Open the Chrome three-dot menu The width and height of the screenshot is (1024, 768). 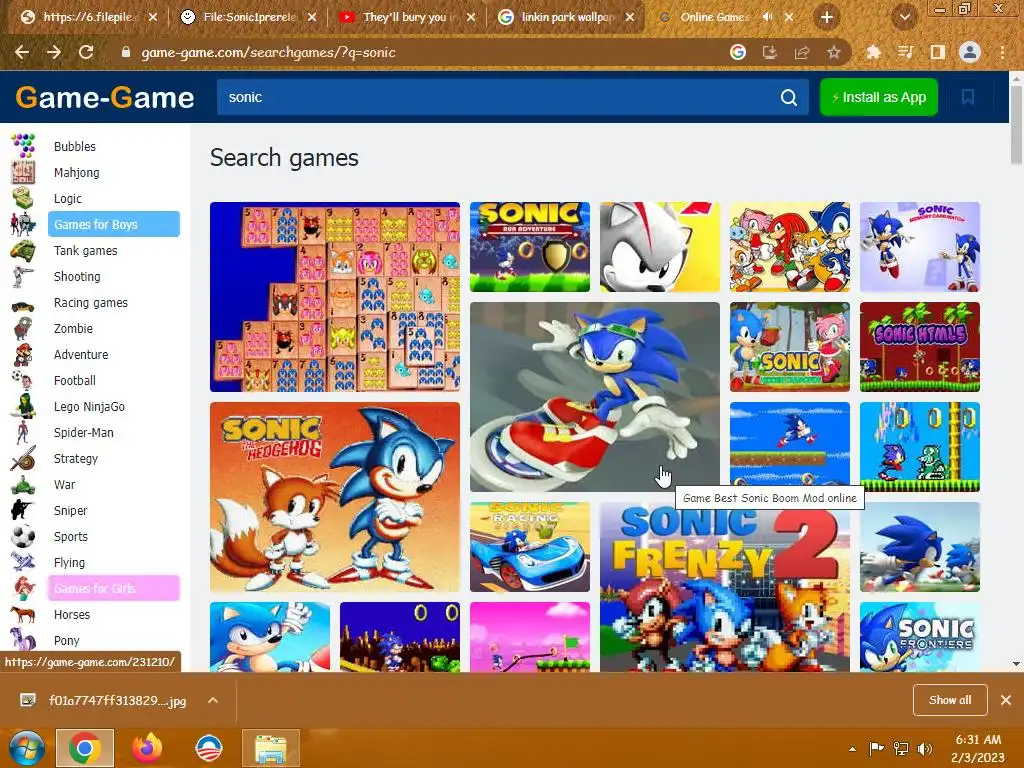(1002, 52)
